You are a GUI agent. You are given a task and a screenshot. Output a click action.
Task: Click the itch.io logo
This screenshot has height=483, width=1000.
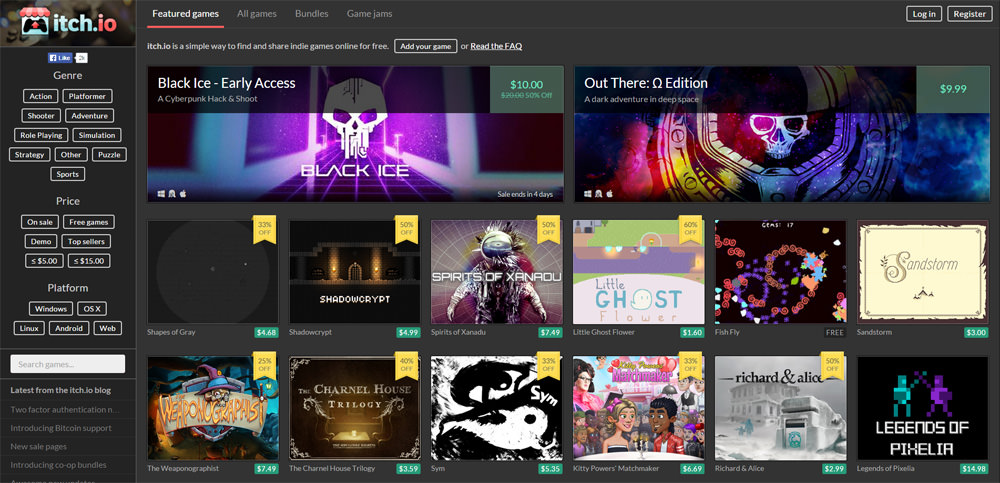click(68, 21)
